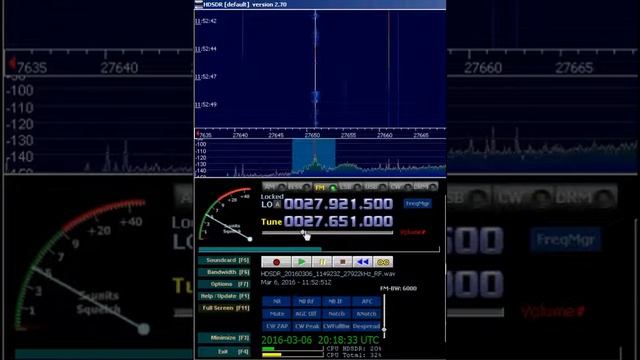
Task: Click Exit [F4] button
Action: 224,351
